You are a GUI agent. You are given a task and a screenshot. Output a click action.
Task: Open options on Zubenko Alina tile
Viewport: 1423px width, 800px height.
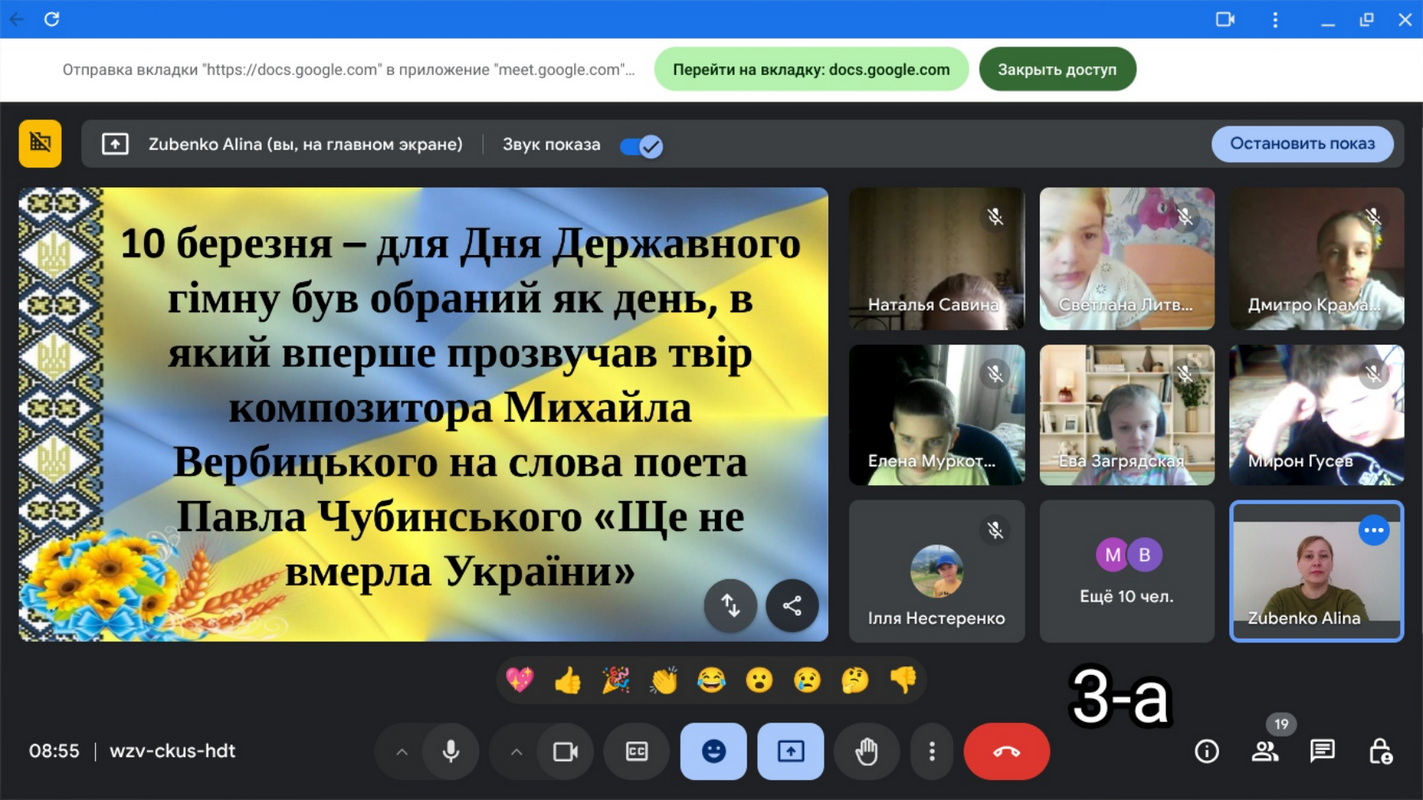click(x=1374, y=531)
